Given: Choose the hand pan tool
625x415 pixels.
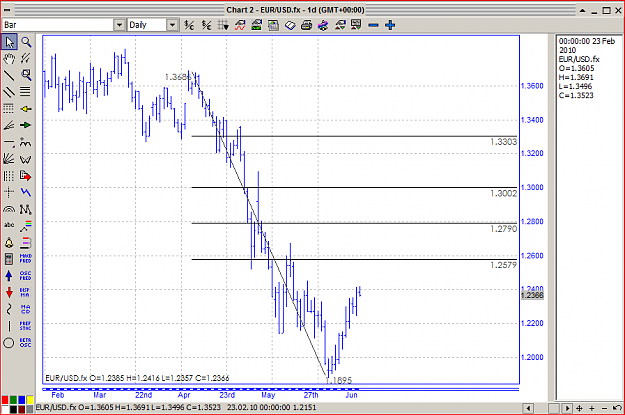Looking at the screenshot, I should coord(9,59).
